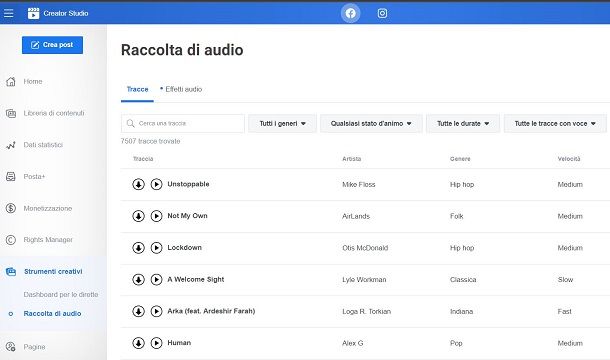Click the Artista column header
Image resolution: width=610 pixels, height=360 pixels.
point(352,159)
